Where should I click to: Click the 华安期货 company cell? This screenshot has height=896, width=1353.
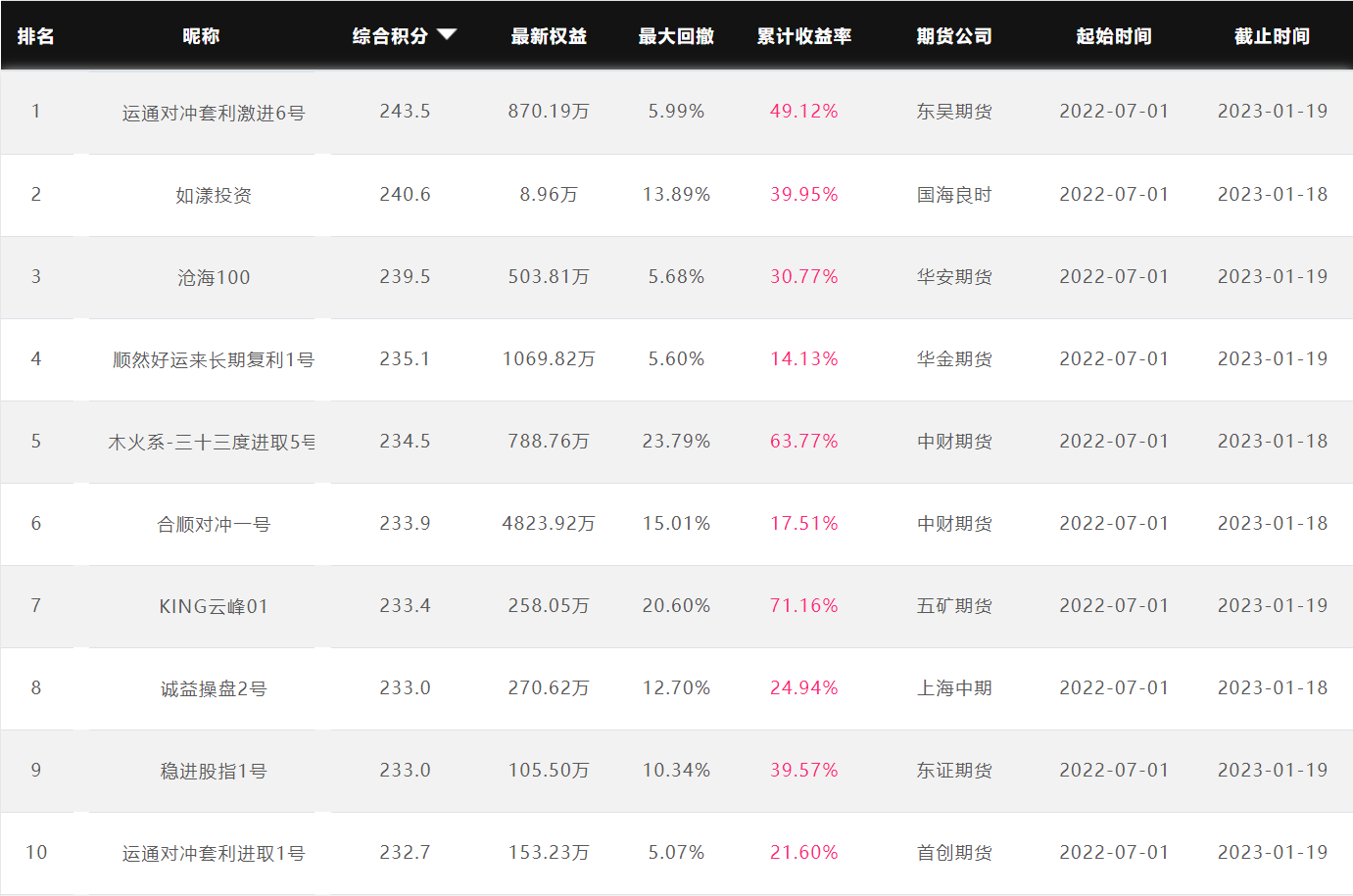point(954,277)
